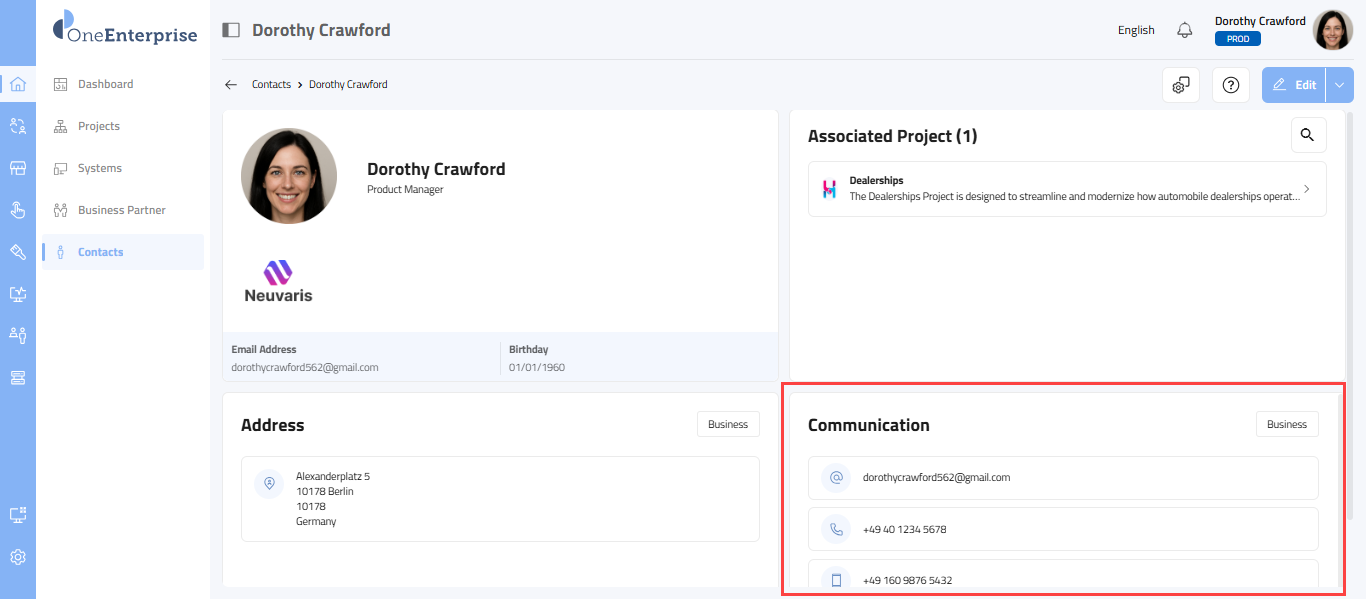Search associated projects with magnifier icon
The image size is (1366, 599).
click(x=1308, y=135)
